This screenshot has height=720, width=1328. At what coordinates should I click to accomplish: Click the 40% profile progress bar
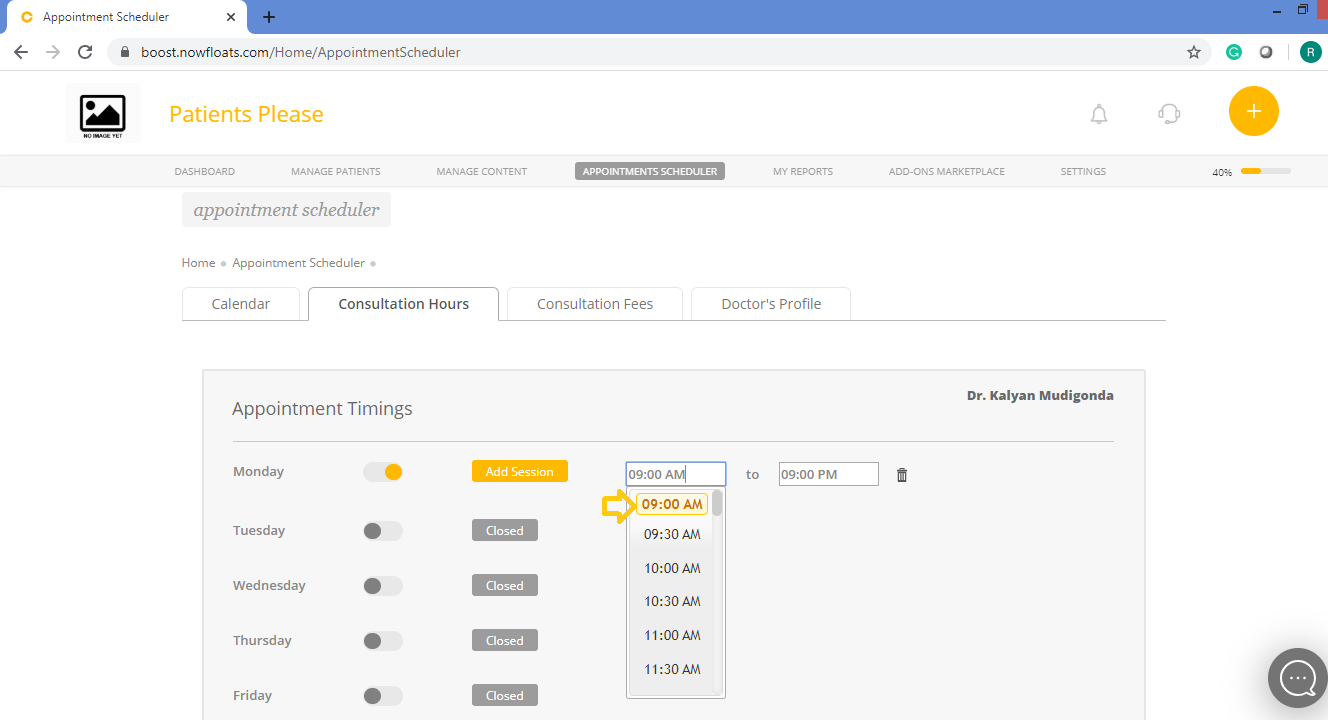(x=1266, y=171)
